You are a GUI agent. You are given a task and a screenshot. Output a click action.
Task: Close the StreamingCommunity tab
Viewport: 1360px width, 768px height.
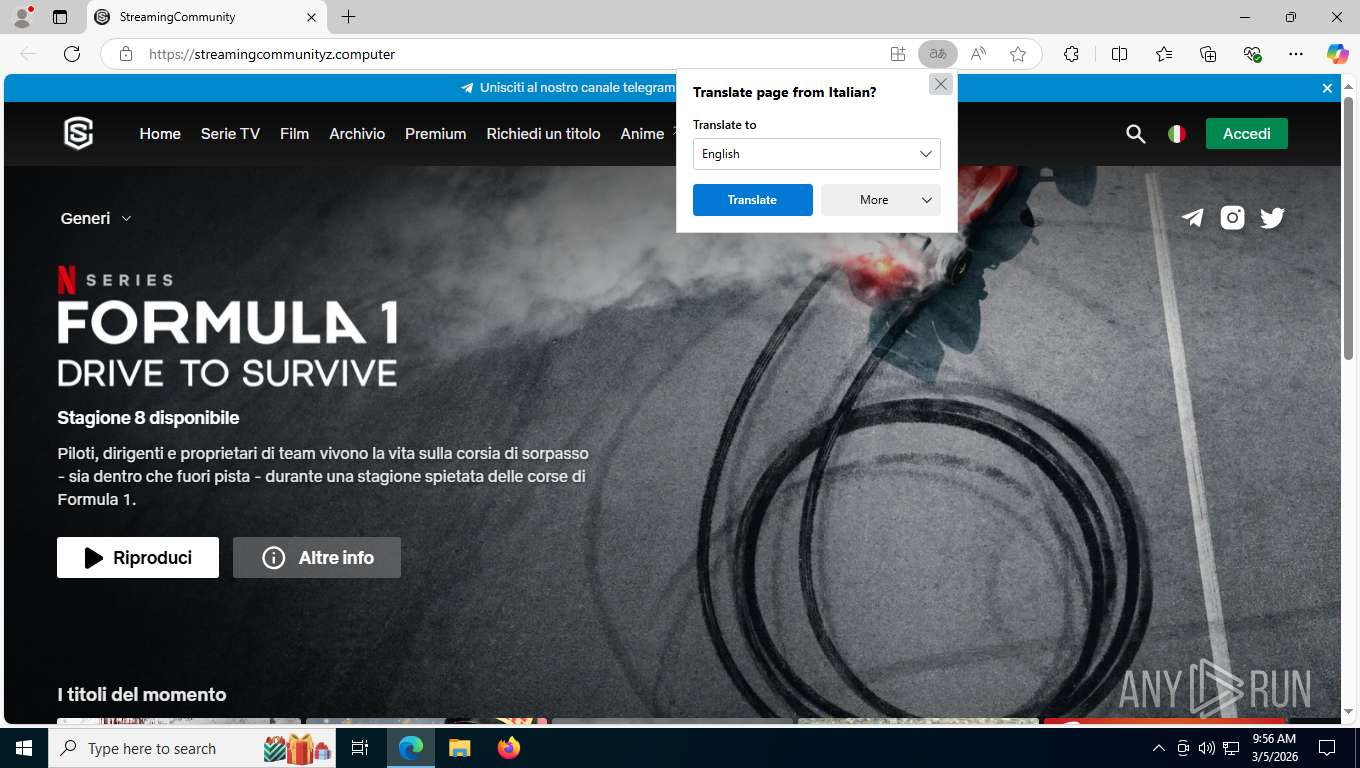coord(310,17)
